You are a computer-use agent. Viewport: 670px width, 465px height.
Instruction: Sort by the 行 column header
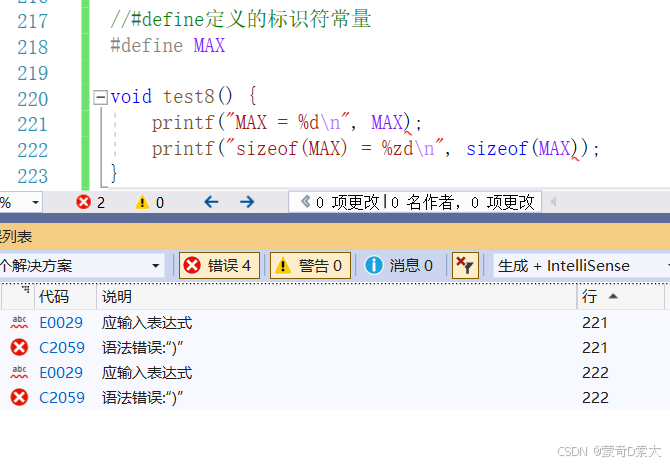click(x=620, y=297)
